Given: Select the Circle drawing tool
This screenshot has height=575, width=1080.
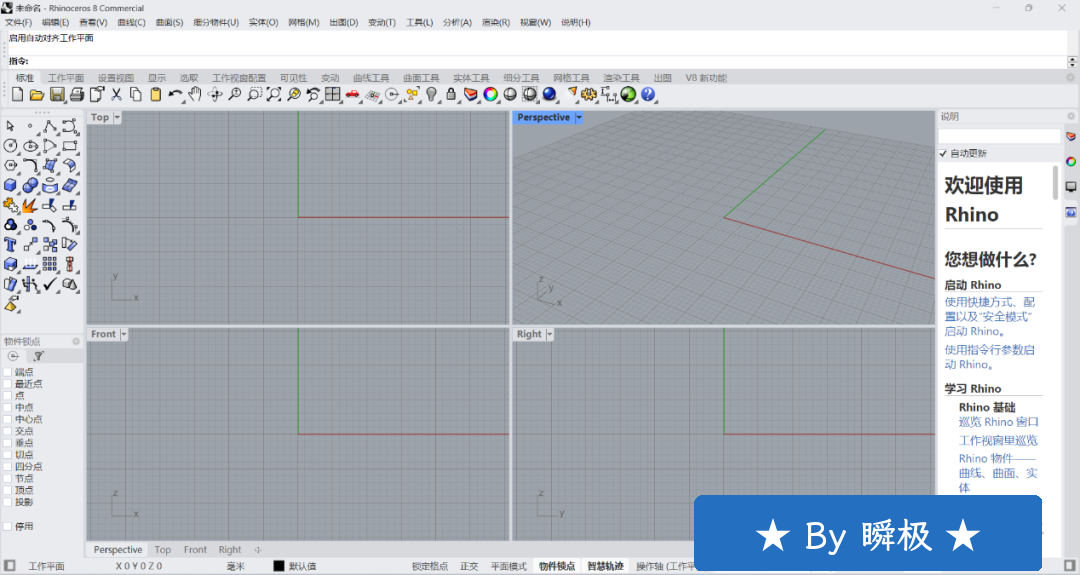Looking at the screenshot, I should 11,146.
